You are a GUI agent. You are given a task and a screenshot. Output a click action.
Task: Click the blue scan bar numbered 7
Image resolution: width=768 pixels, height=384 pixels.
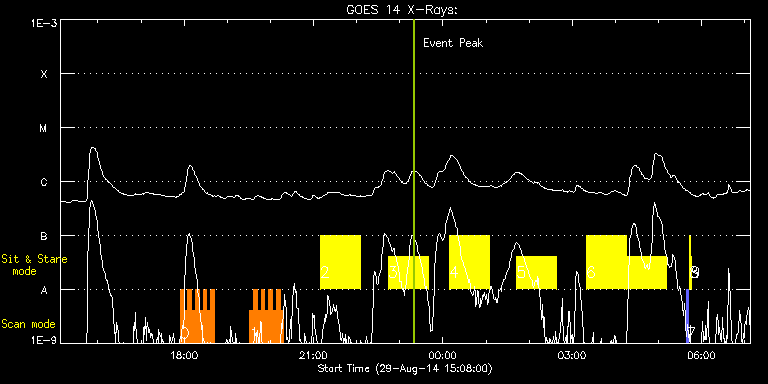[688, 316]
